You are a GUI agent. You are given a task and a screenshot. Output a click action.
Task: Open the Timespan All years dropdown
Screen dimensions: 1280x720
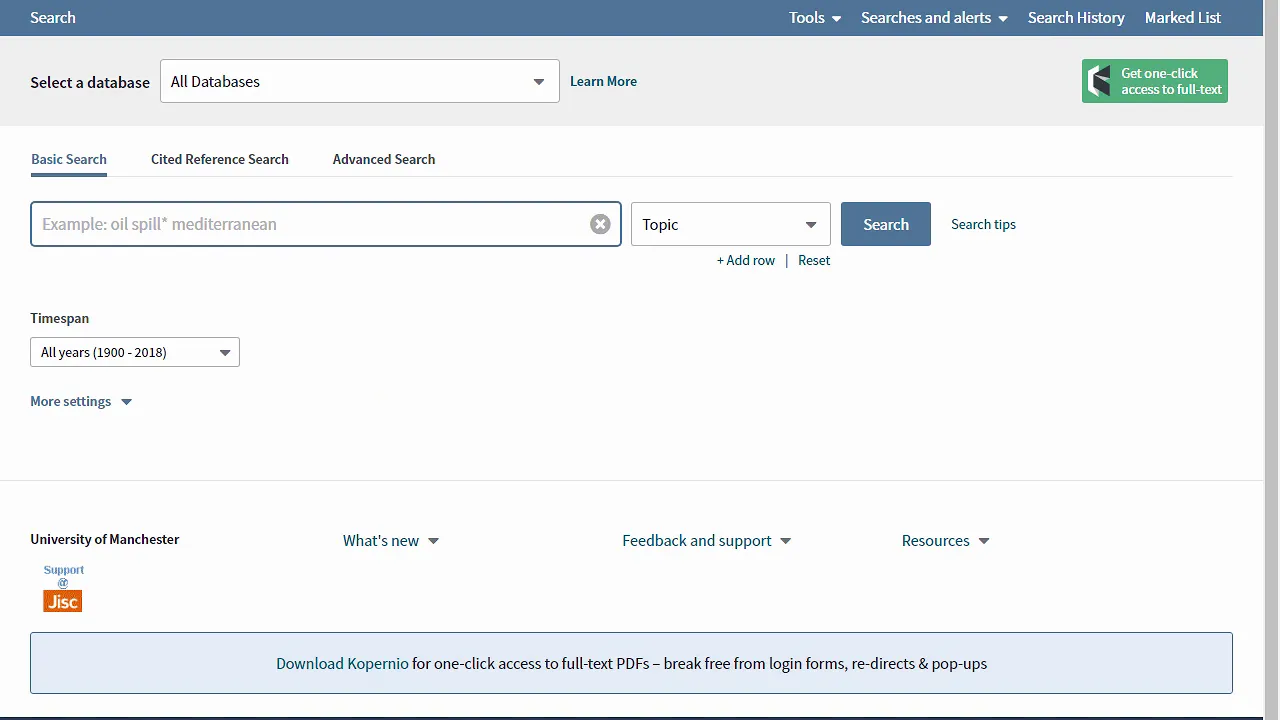coord(135,352)
